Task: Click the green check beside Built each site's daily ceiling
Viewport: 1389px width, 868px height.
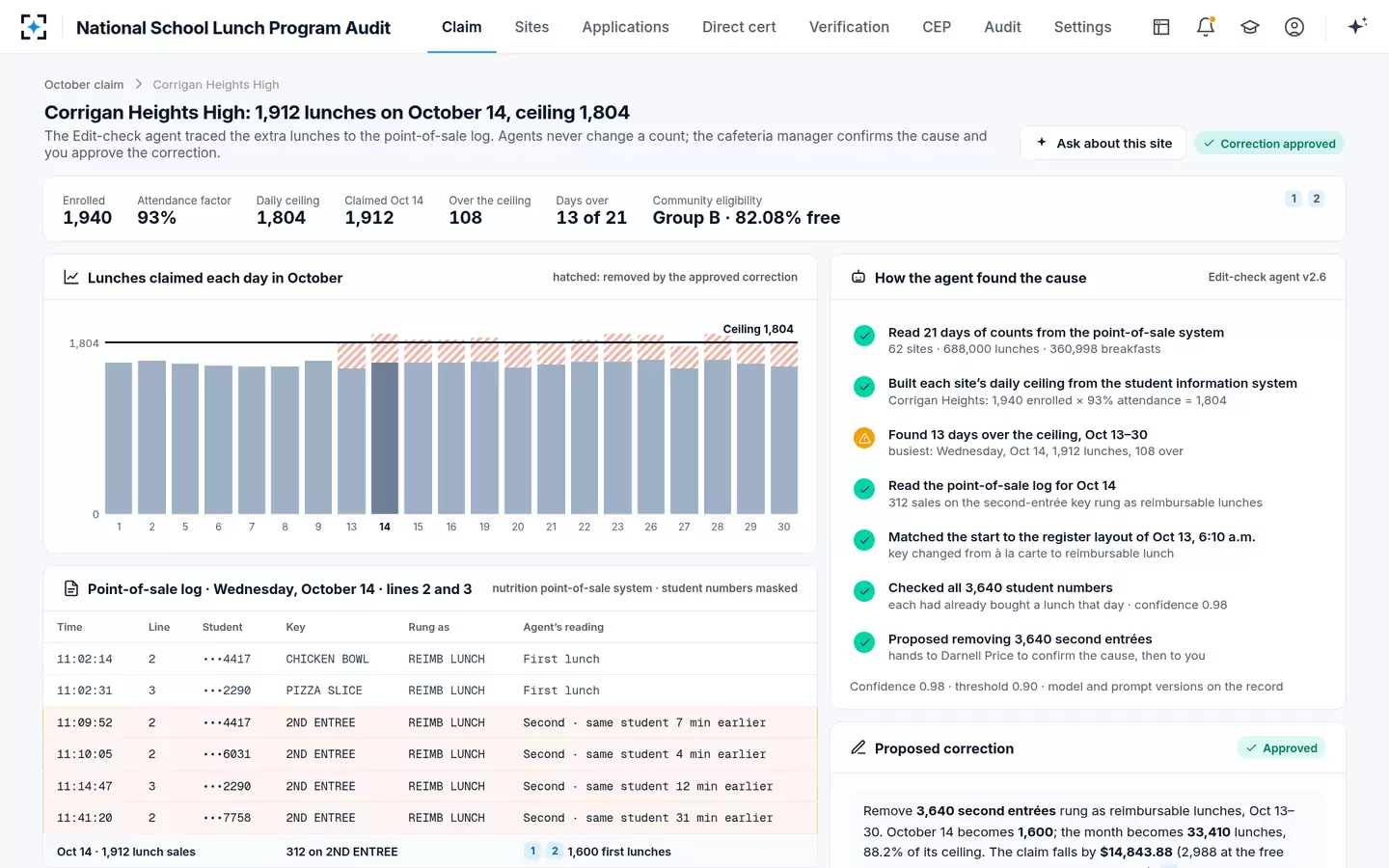Action: tap(864, 387)
